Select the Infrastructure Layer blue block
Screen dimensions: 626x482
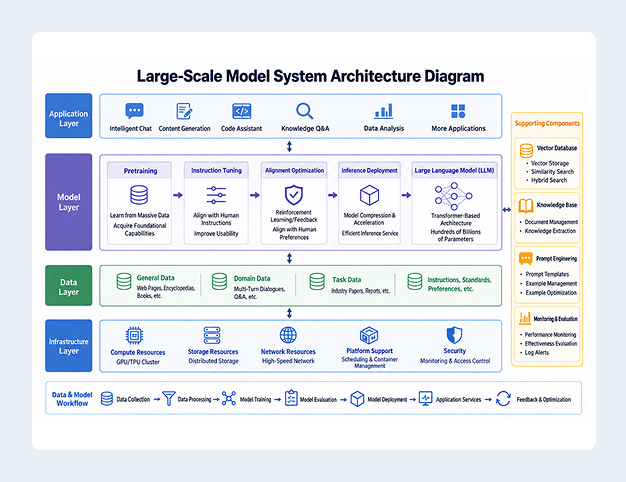pos(69,346)
